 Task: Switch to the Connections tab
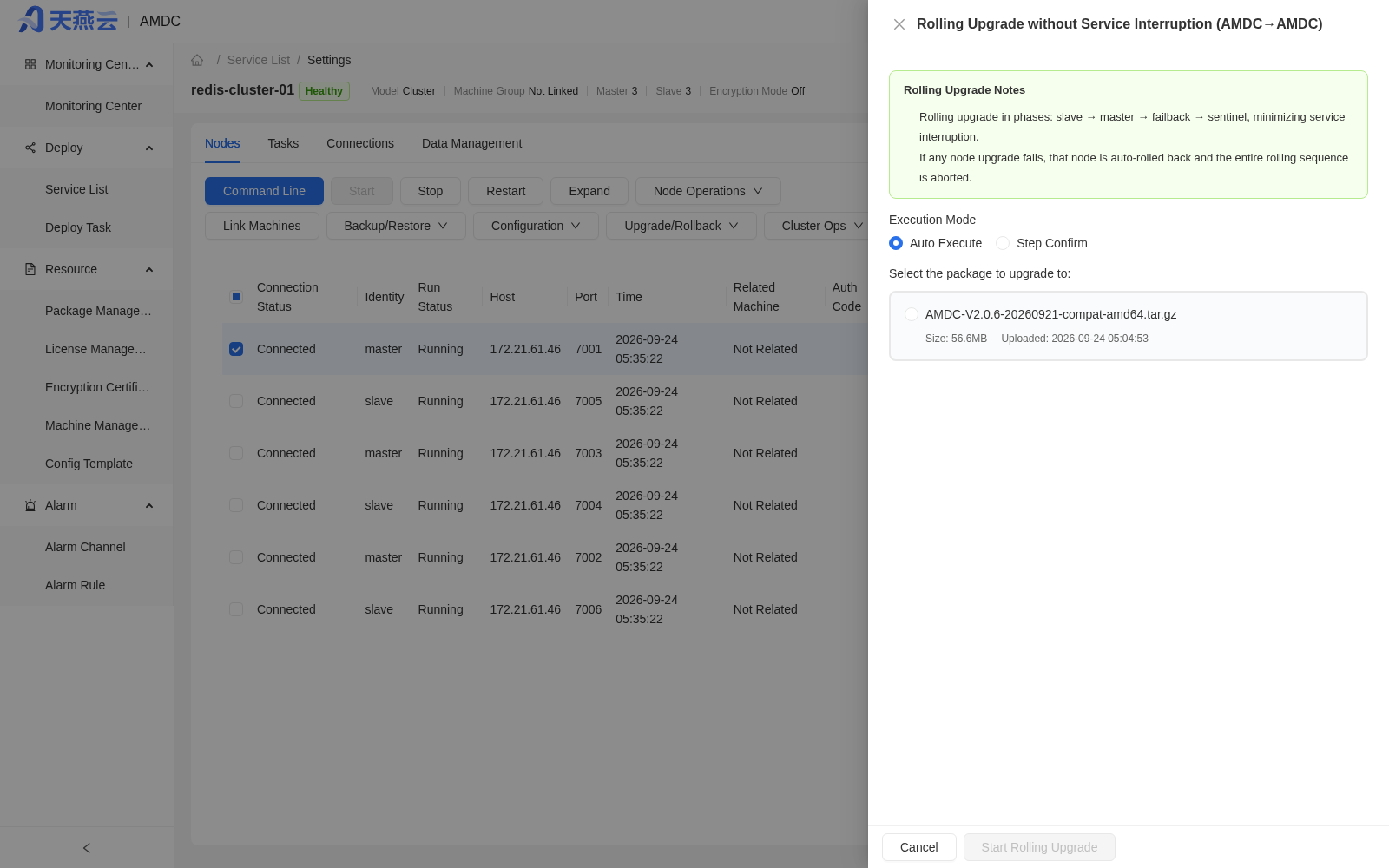(x=360, y=143)
